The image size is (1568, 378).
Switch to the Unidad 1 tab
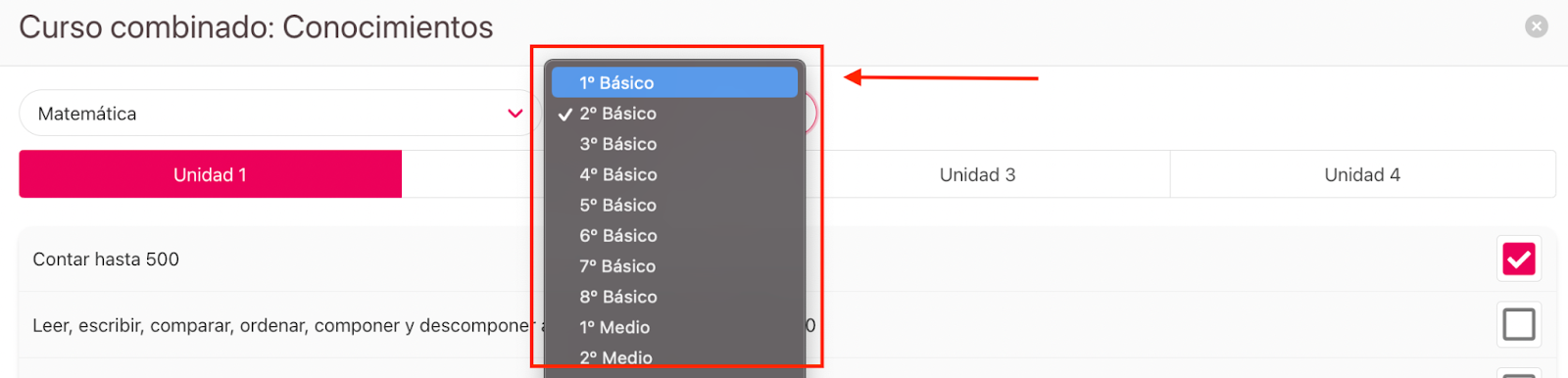click(x=211, y=174)
